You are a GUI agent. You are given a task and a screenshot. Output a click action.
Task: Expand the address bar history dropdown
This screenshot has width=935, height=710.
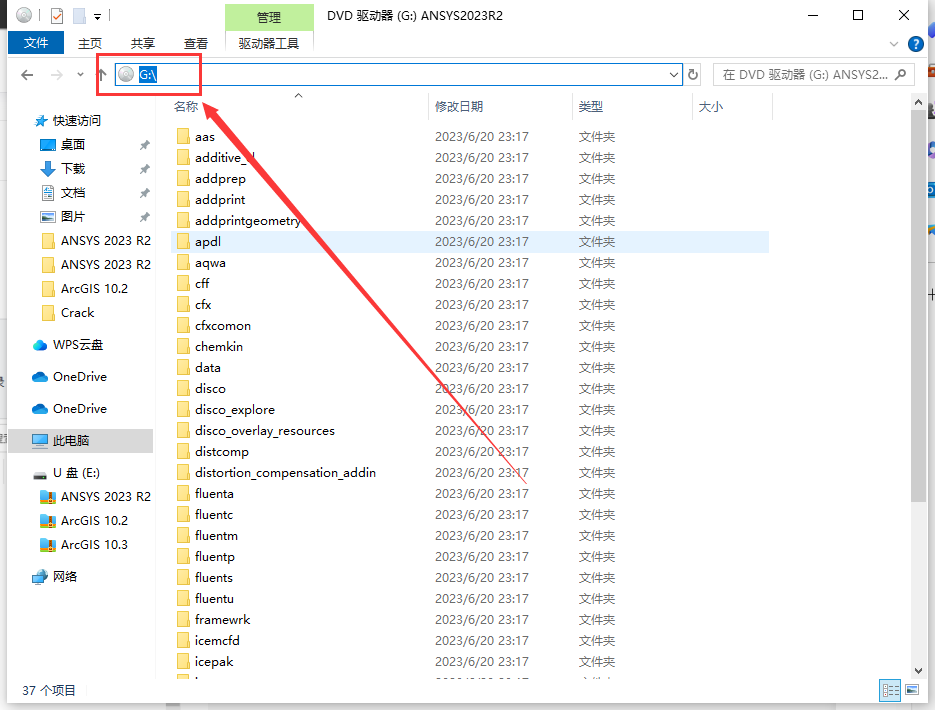(674, 75)
